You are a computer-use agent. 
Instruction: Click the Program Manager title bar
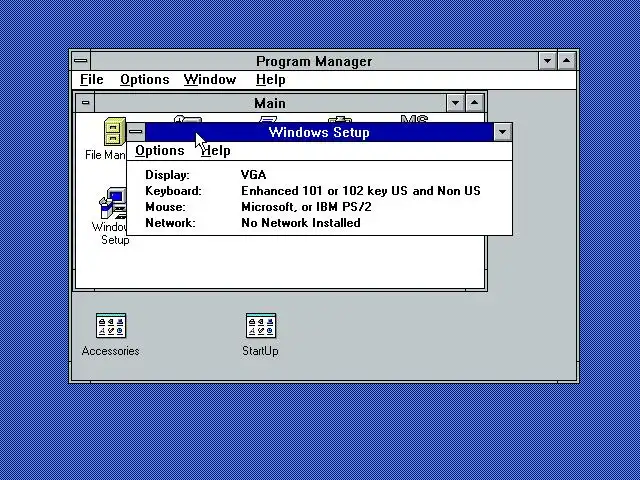(x=314, y=61)
